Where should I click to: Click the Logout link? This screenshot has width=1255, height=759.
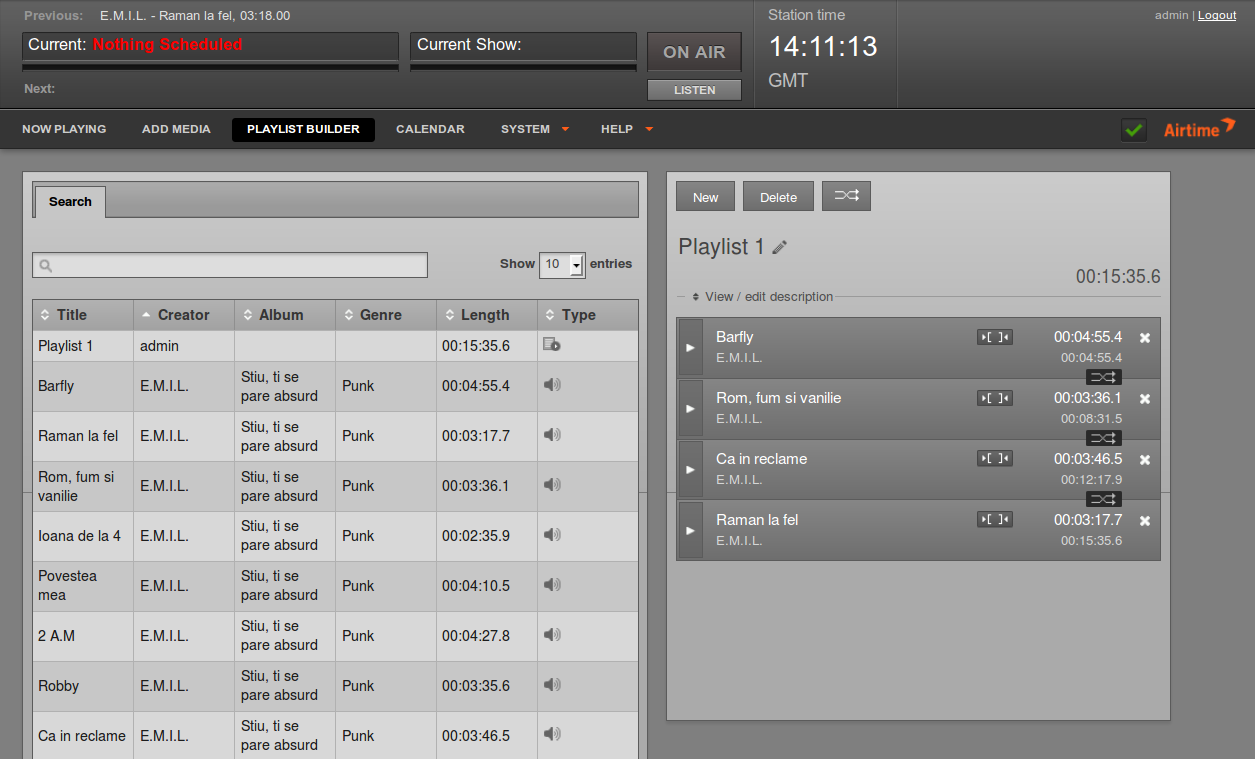click(x=1216, y=15)
